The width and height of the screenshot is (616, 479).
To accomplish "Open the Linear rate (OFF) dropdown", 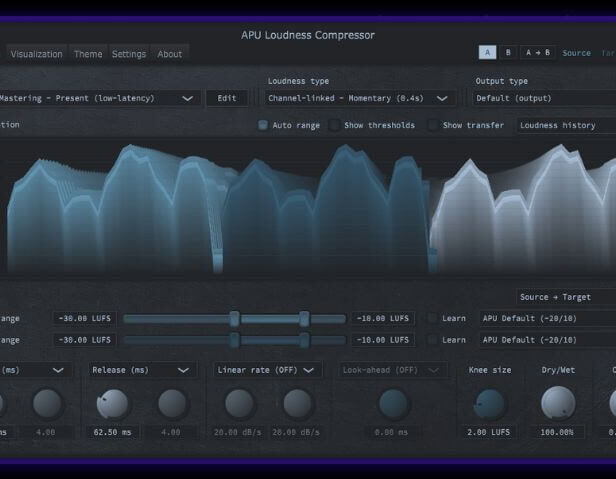I will [x=267, y=370].
